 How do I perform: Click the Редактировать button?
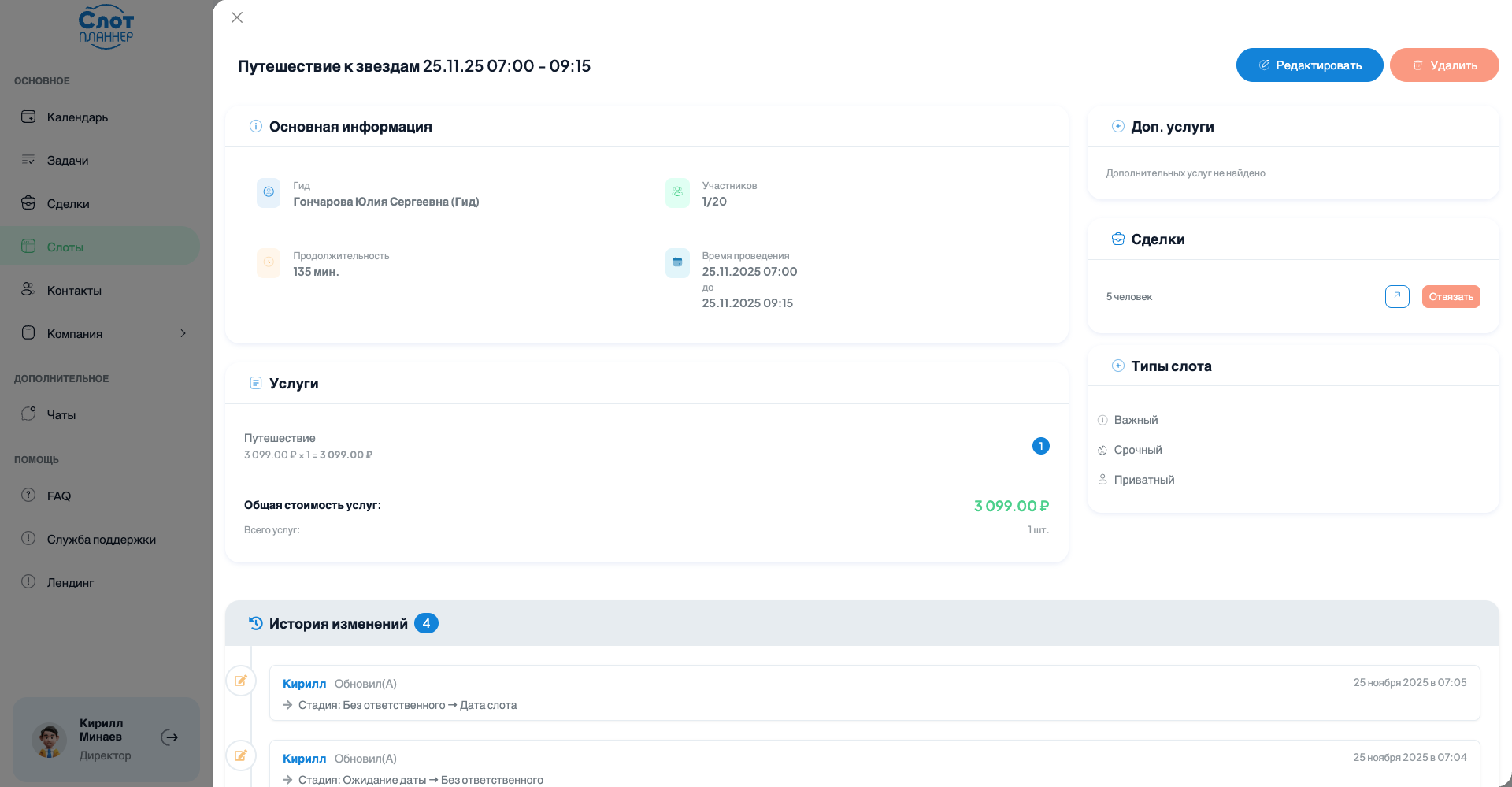click(x=1309, y=65)
